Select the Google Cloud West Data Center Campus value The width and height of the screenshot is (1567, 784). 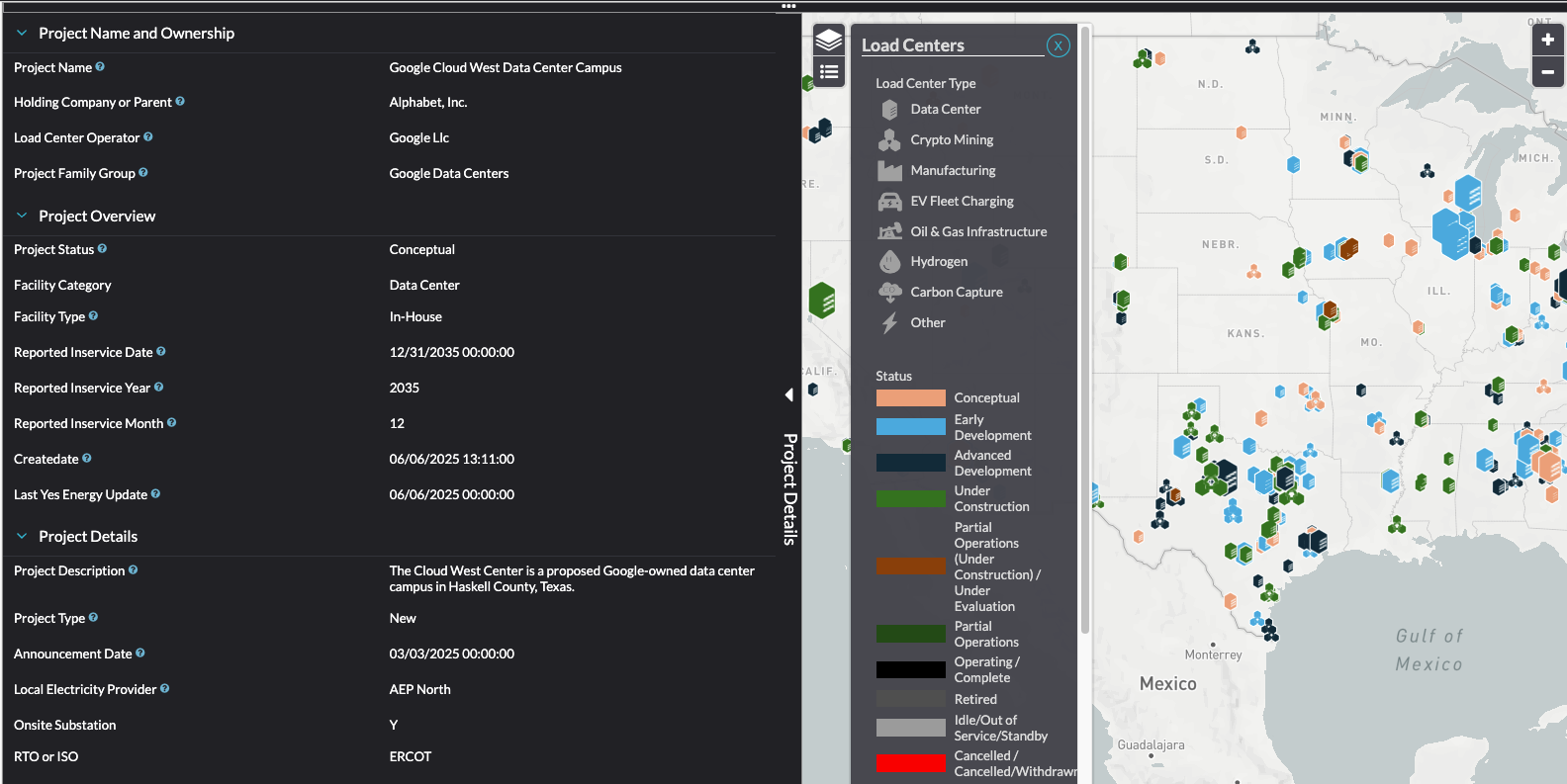point(506,67)
